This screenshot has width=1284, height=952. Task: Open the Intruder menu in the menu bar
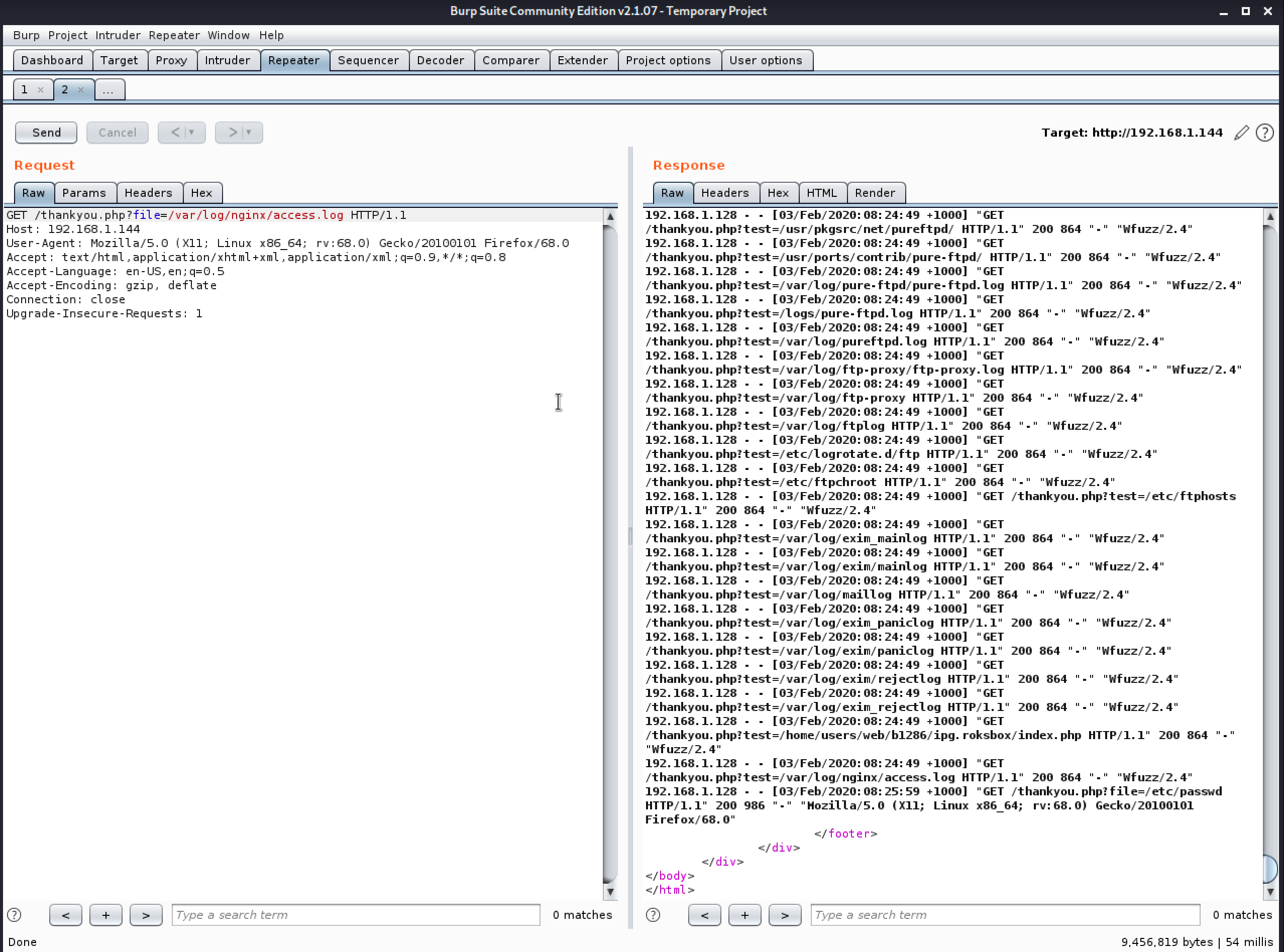tap(118, 35)
